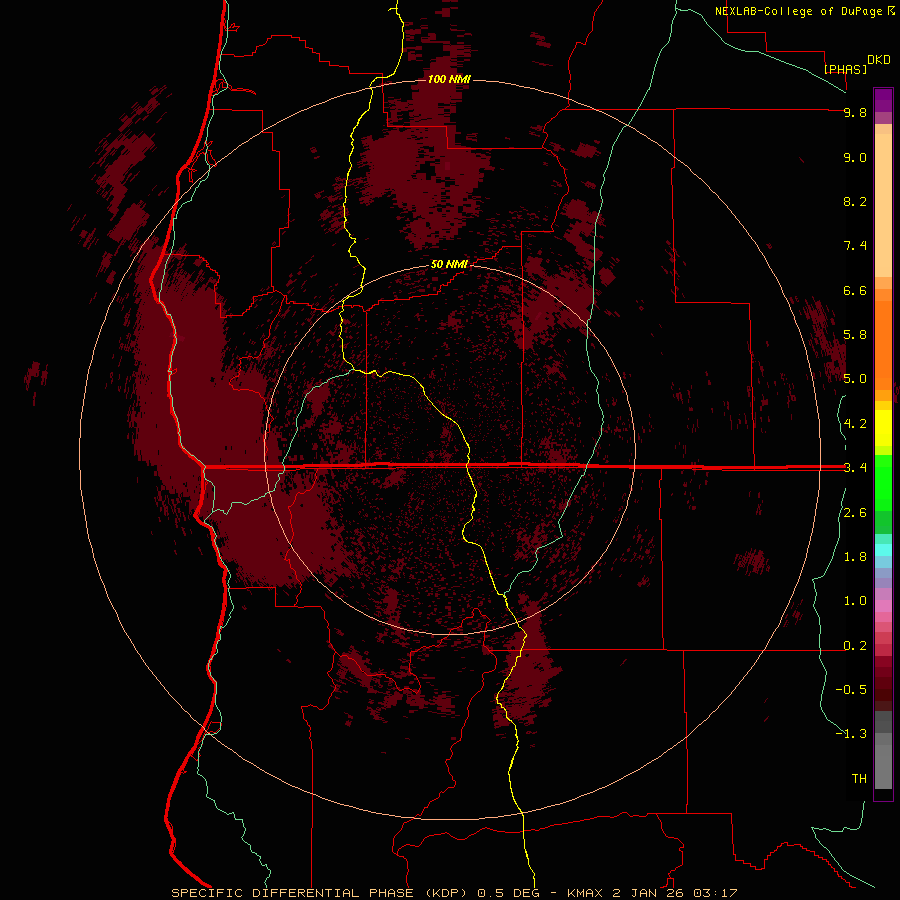
Task: Click the 9.0 value on the color scale
Action: point(855,157)
